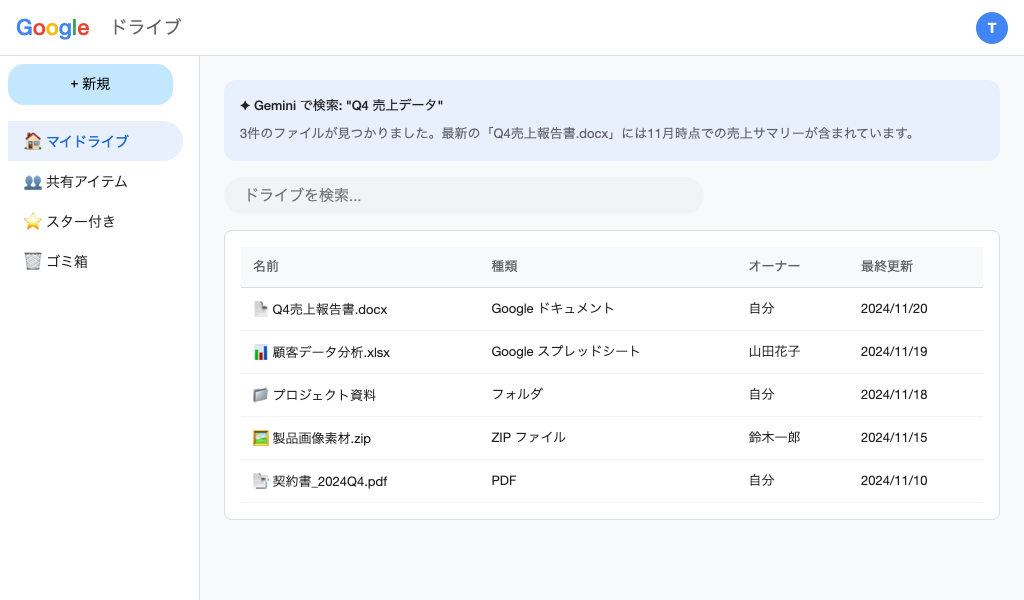Viewport: 1024px width, 600px height.
Task: Click the Google logo
Action: point(53,28)
